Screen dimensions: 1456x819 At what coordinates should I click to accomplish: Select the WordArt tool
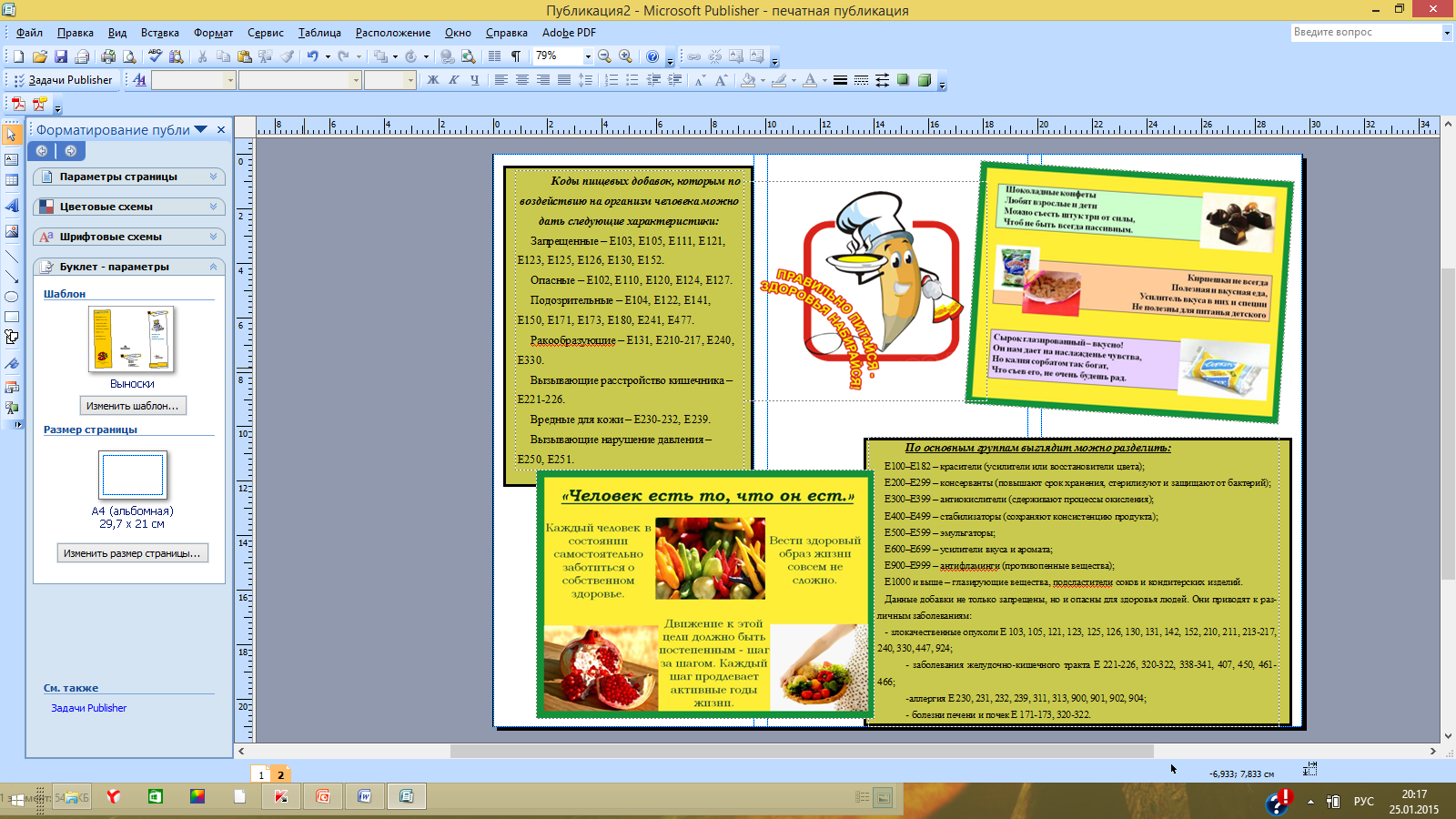tap(12, 207)
